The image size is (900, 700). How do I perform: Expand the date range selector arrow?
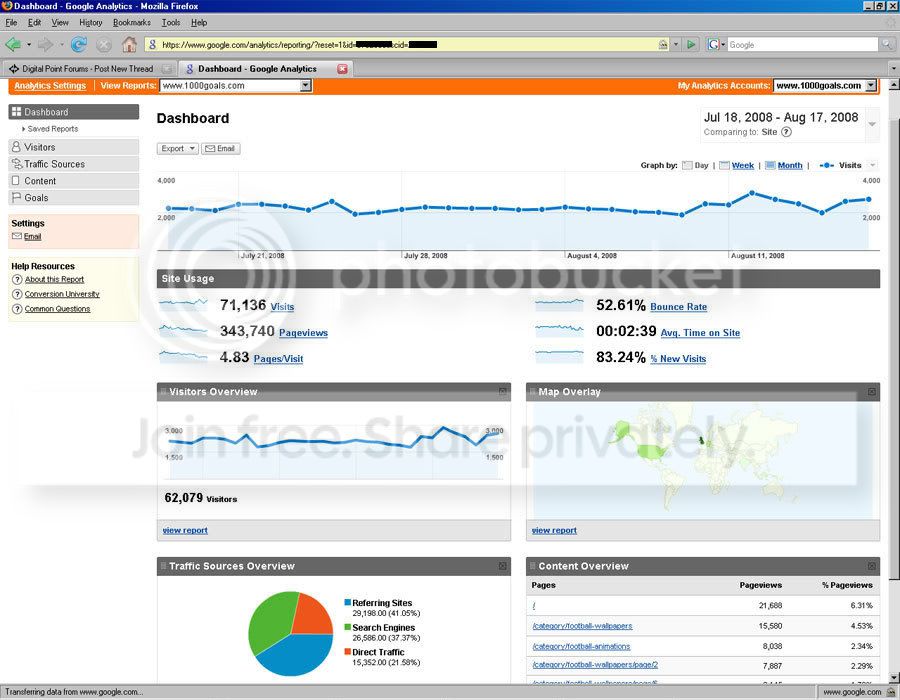tap(872, 124)
